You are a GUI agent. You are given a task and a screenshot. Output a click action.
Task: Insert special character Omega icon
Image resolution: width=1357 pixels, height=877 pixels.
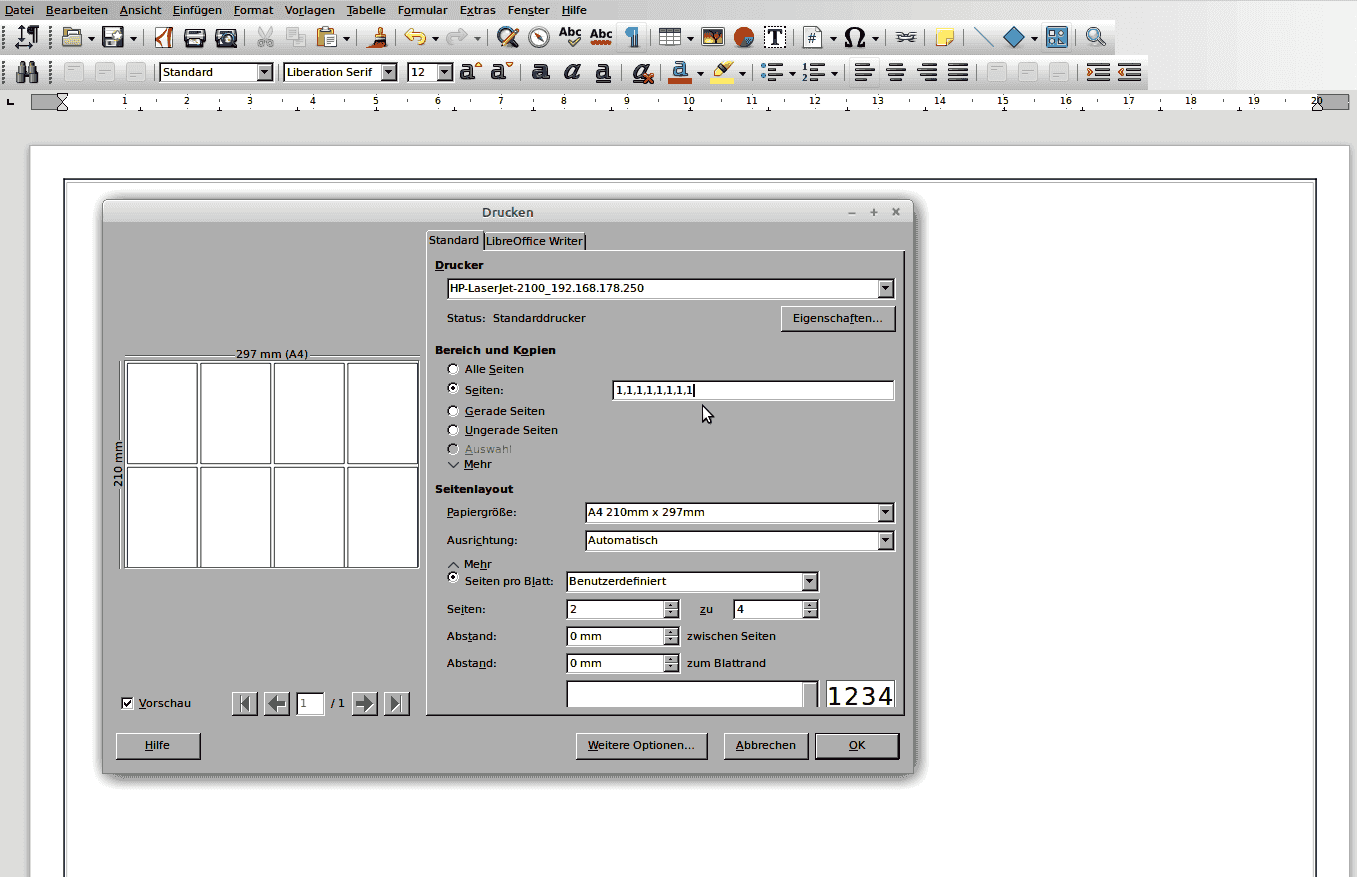854,38
